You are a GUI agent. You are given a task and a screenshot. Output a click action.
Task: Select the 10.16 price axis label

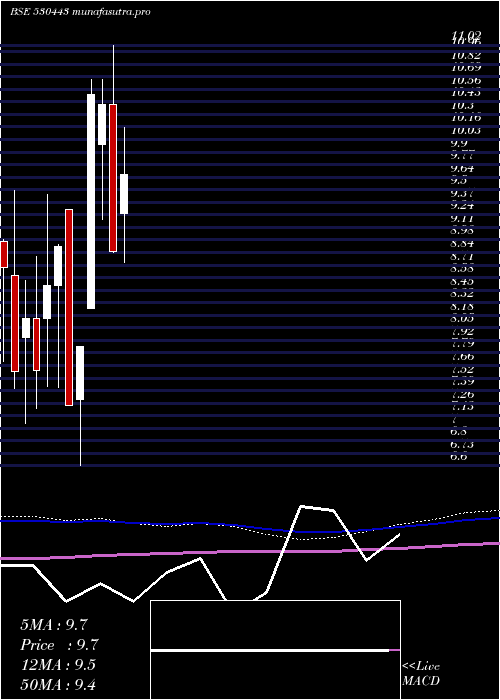pyautogui.click(x=466, y=118)
